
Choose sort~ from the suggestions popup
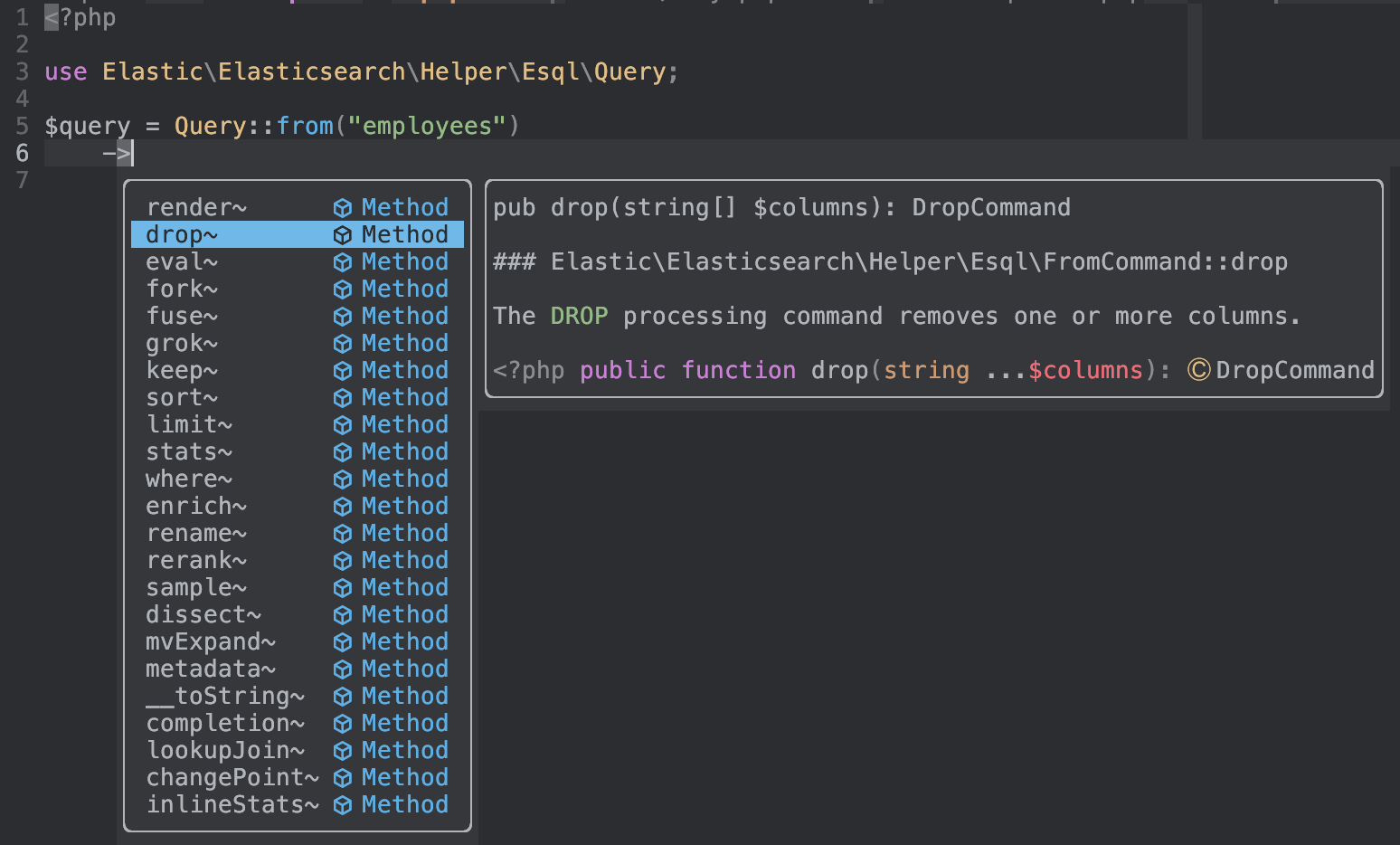coord(181,397)
